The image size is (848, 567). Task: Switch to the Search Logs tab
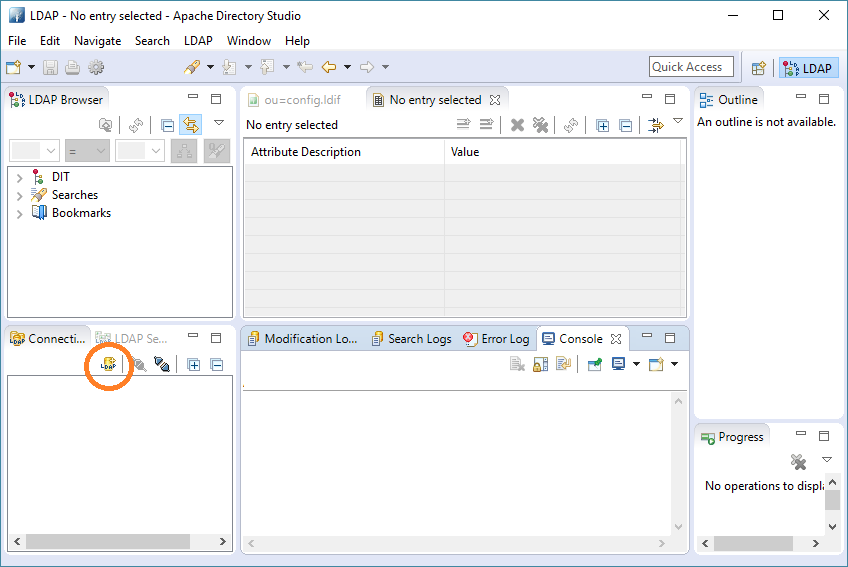click(411, 339)
